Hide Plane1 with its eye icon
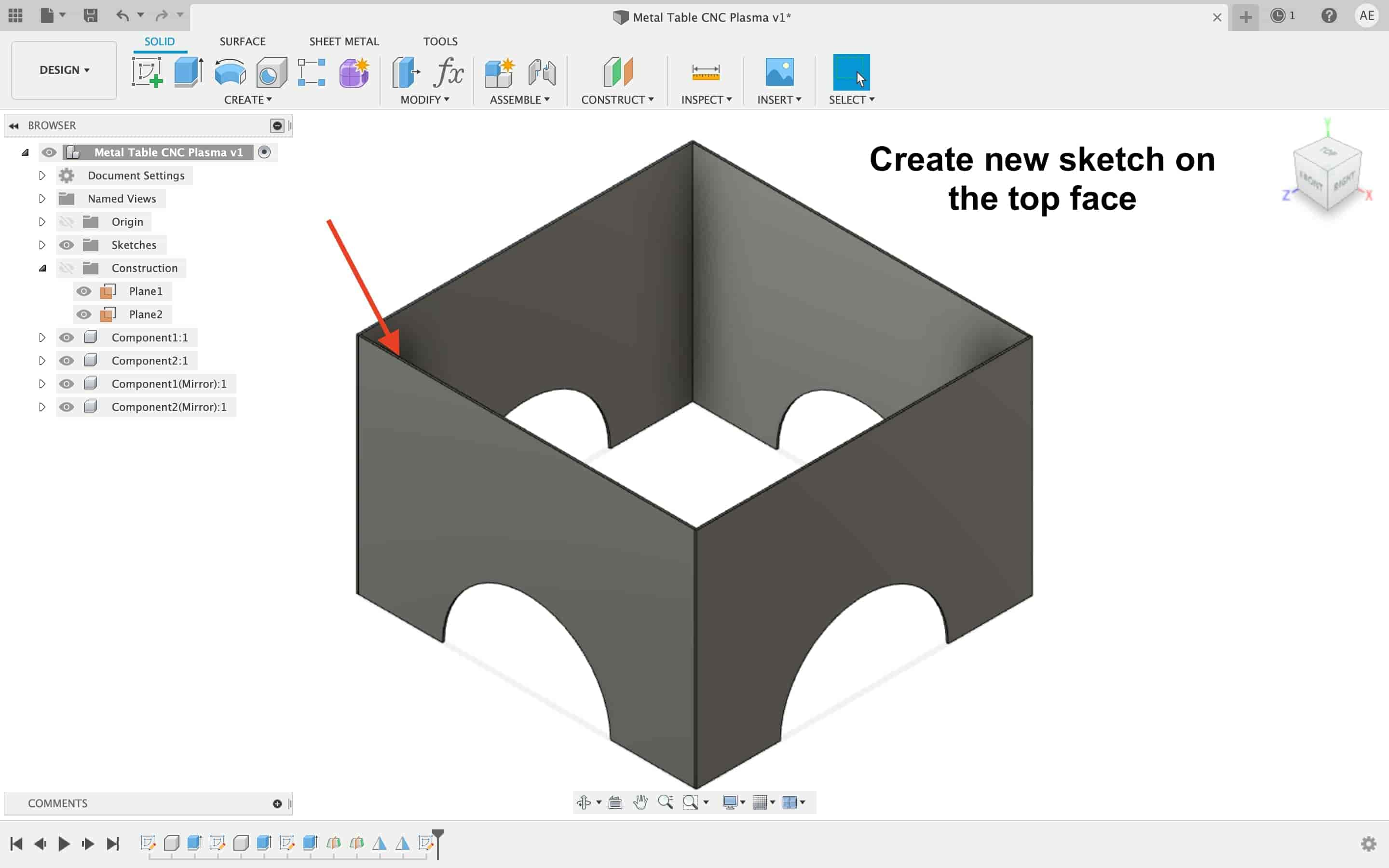1389x868 pixels. click(x=84, y=291)
